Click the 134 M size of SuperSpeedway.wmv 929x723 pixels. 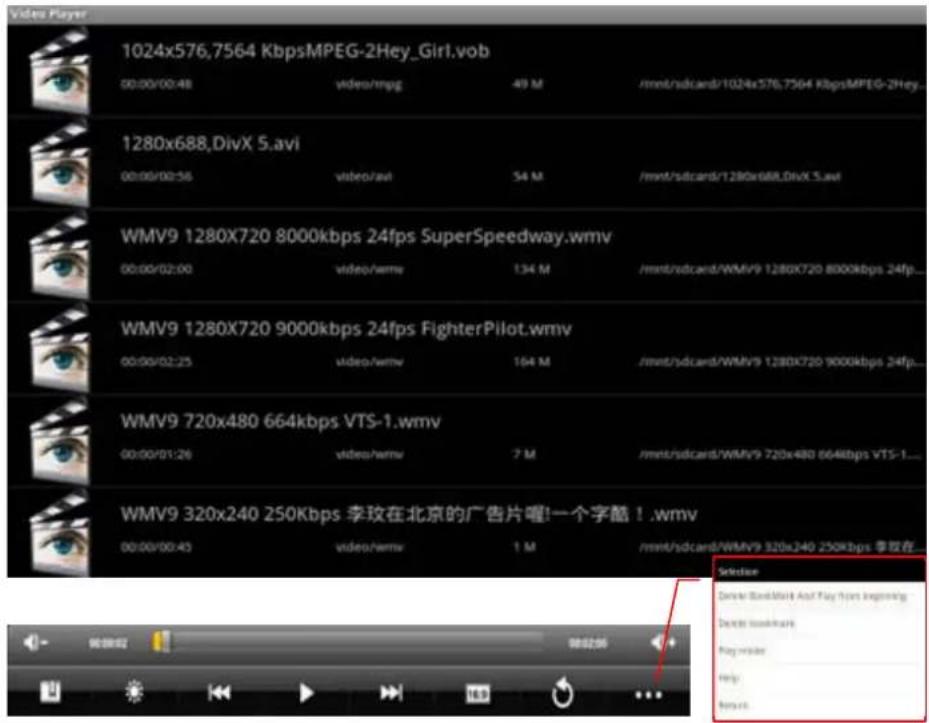(531, 269)
